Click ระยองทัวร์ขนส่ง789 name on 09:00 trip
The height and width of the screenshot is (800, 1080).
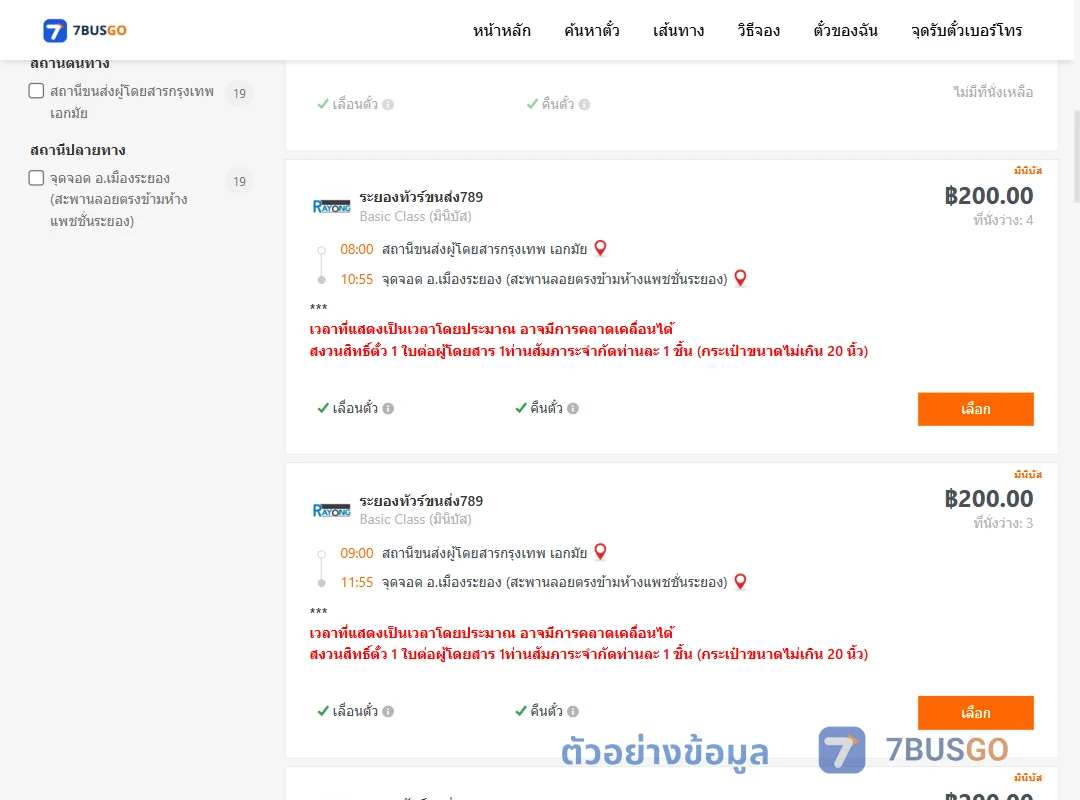coord(421,501)
